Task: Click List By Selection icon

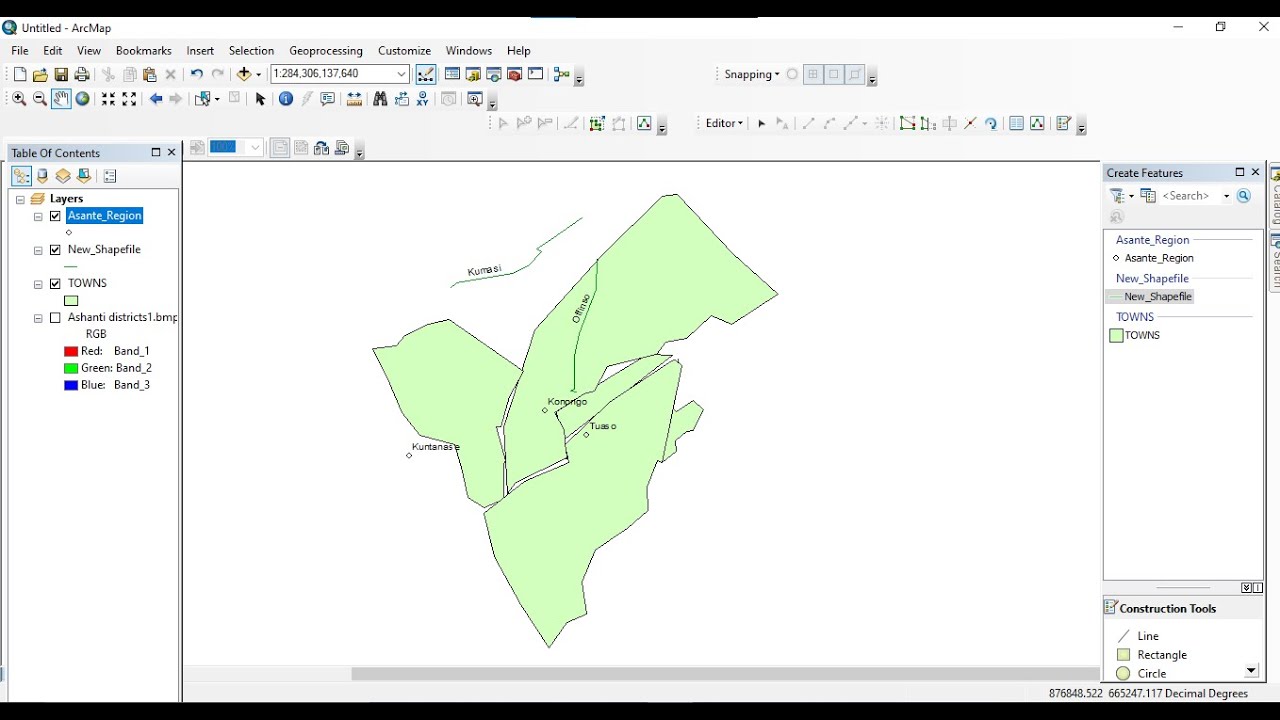Action: click(84, 176)
